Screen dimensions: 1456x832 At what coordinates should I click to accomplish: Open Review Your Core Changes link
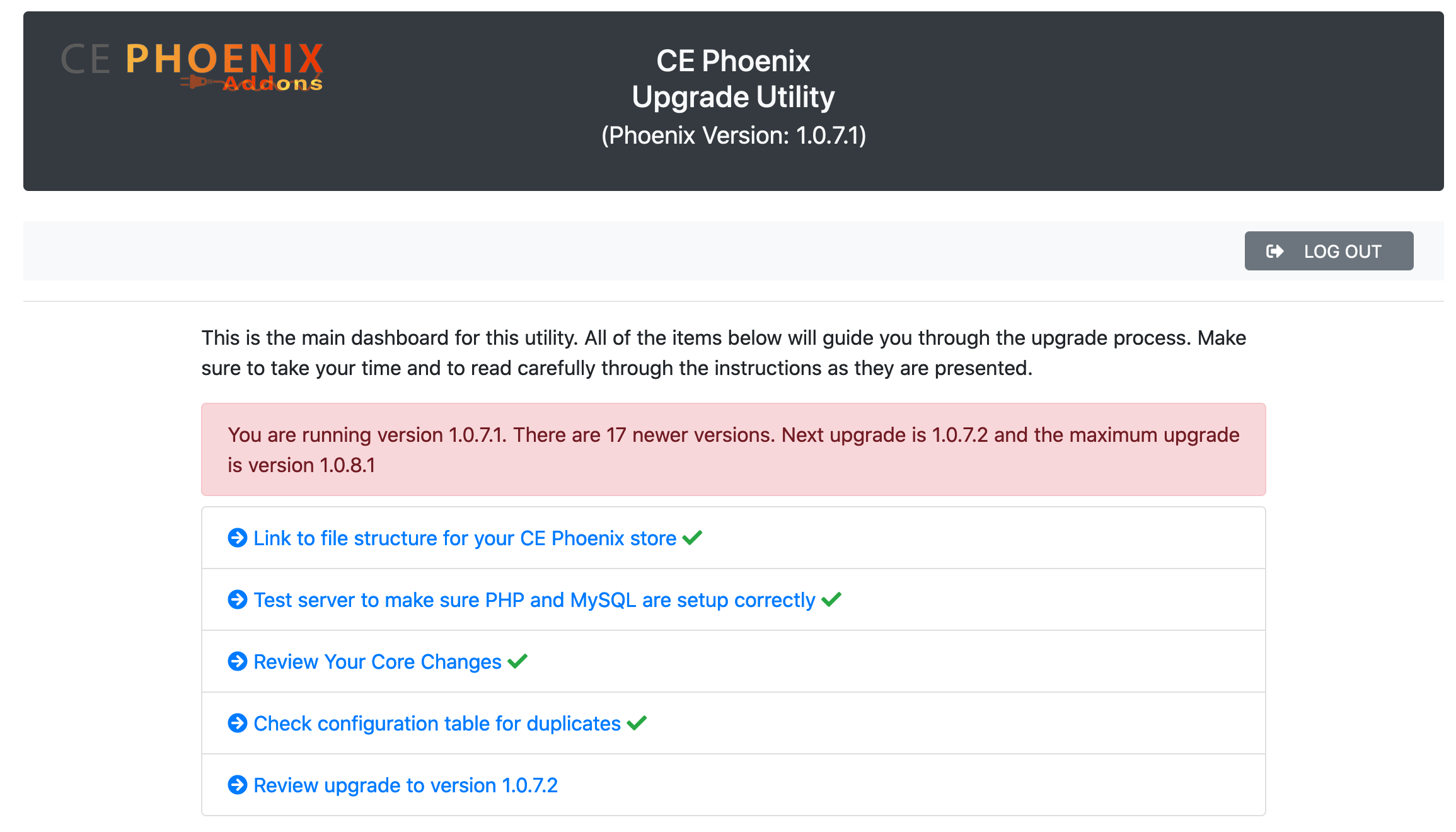coord(377,662)
